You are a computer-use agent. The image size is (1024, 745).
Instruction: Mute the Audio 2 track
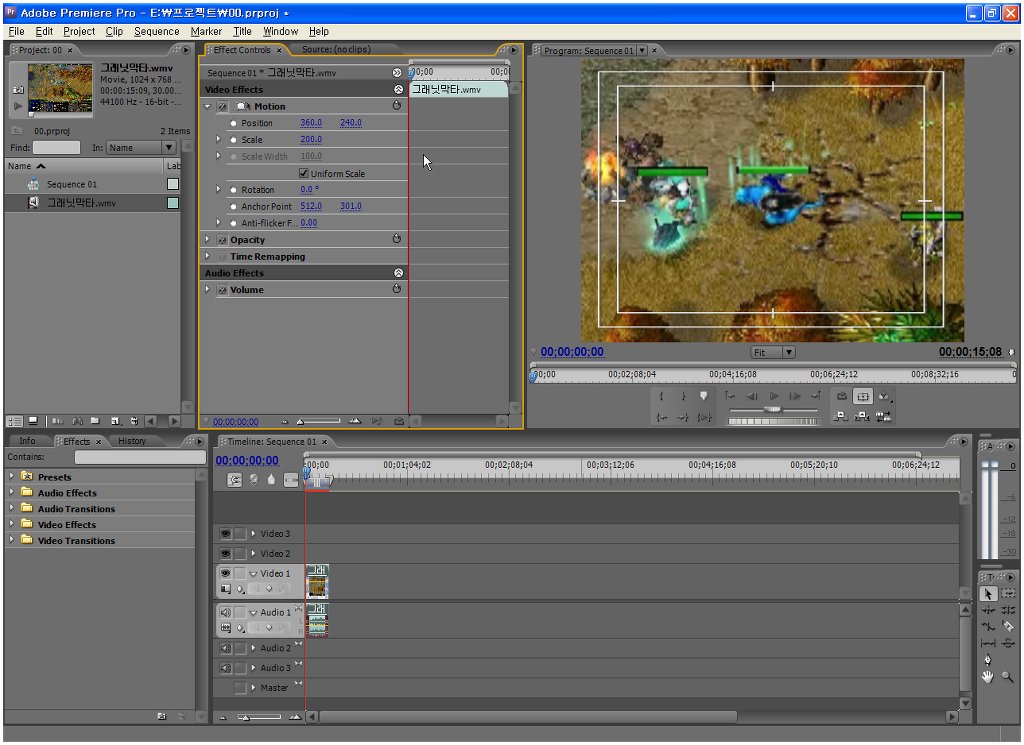pos(225,648)
